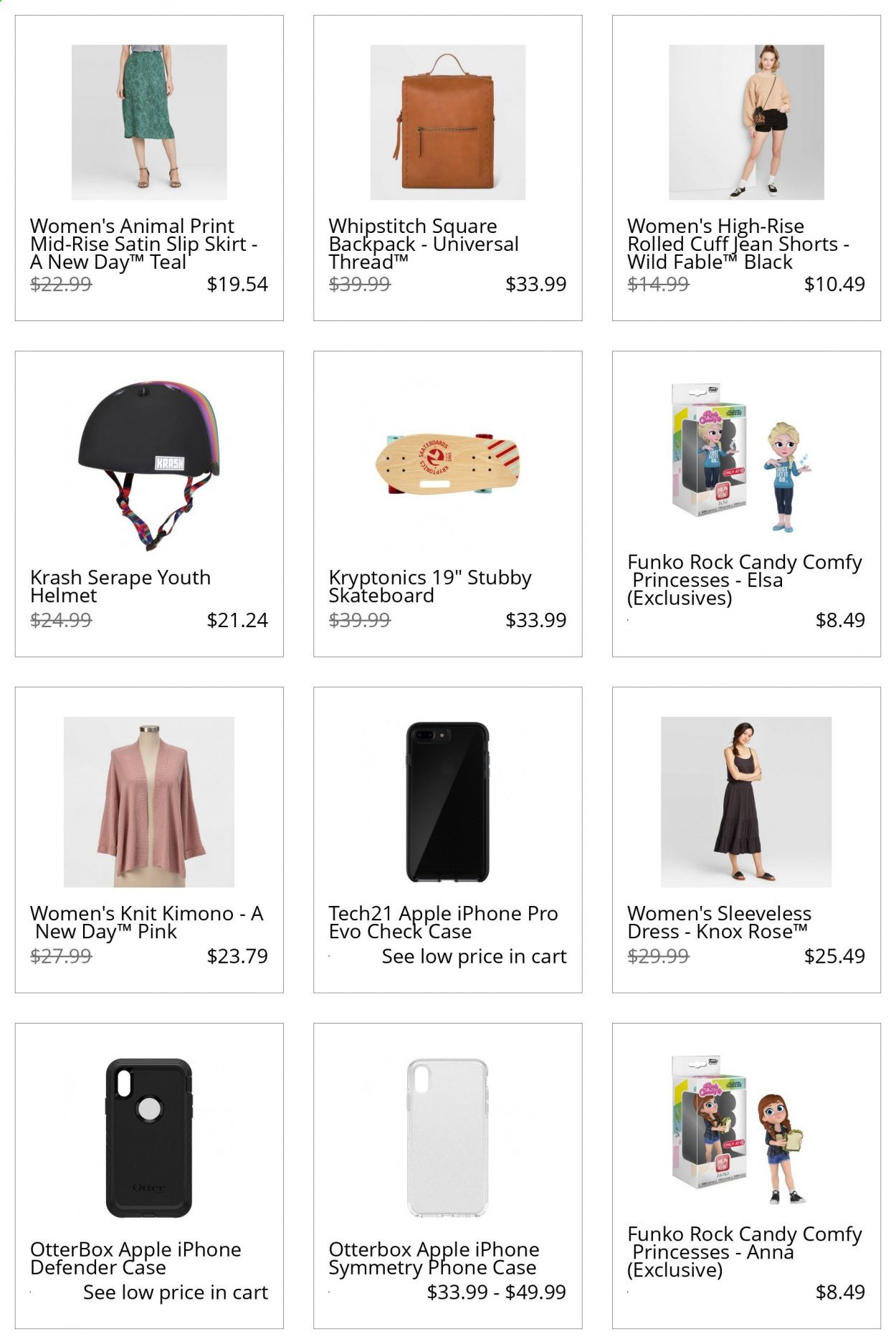Select the OtterBox Defender case image
The height and width of the screenshot is (1344, 896).
(x=149, y=1138)
